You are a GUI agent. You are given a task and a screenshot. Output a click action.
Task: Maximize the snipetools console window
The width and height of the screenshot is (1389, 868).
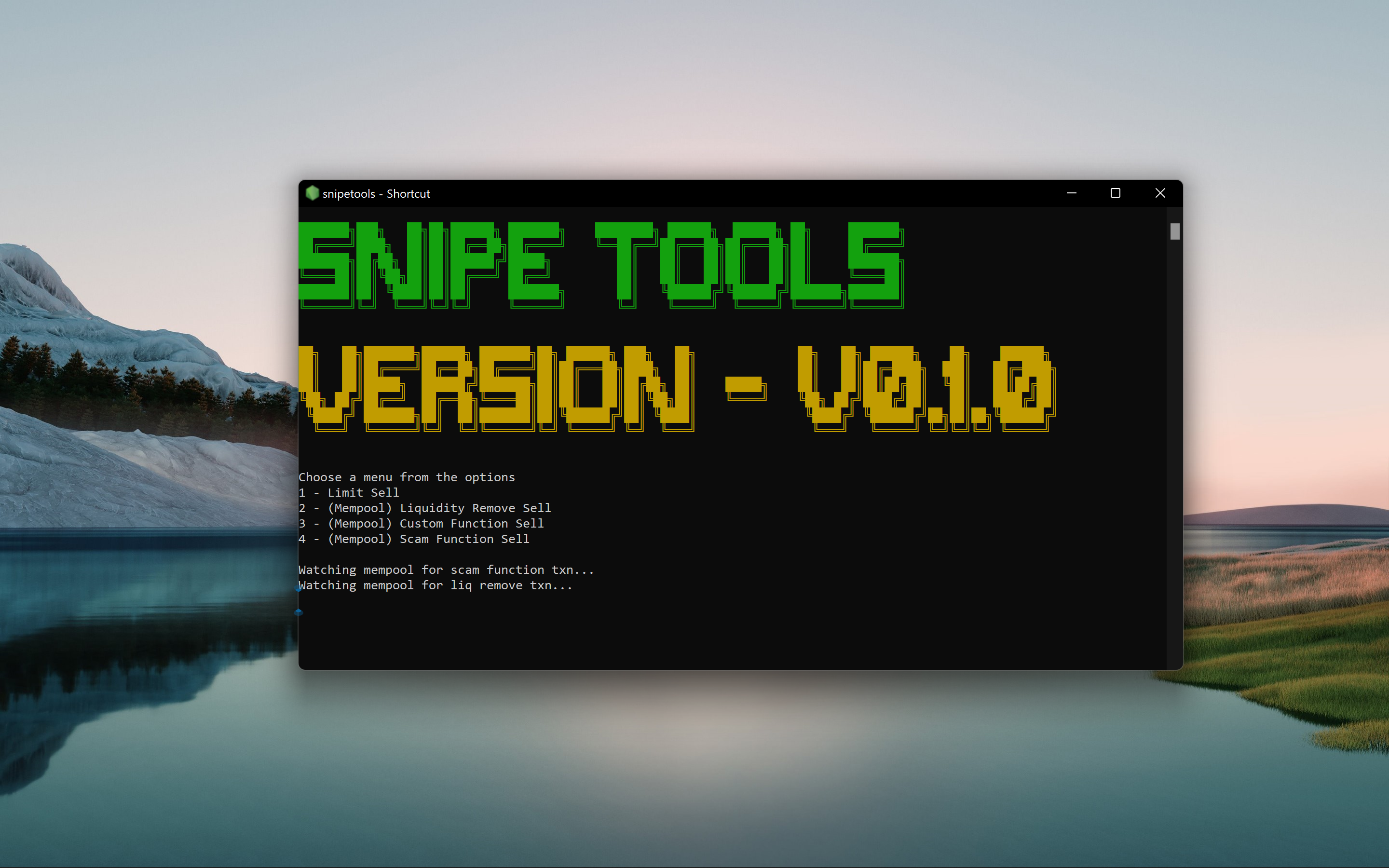tap(1115, 193)
